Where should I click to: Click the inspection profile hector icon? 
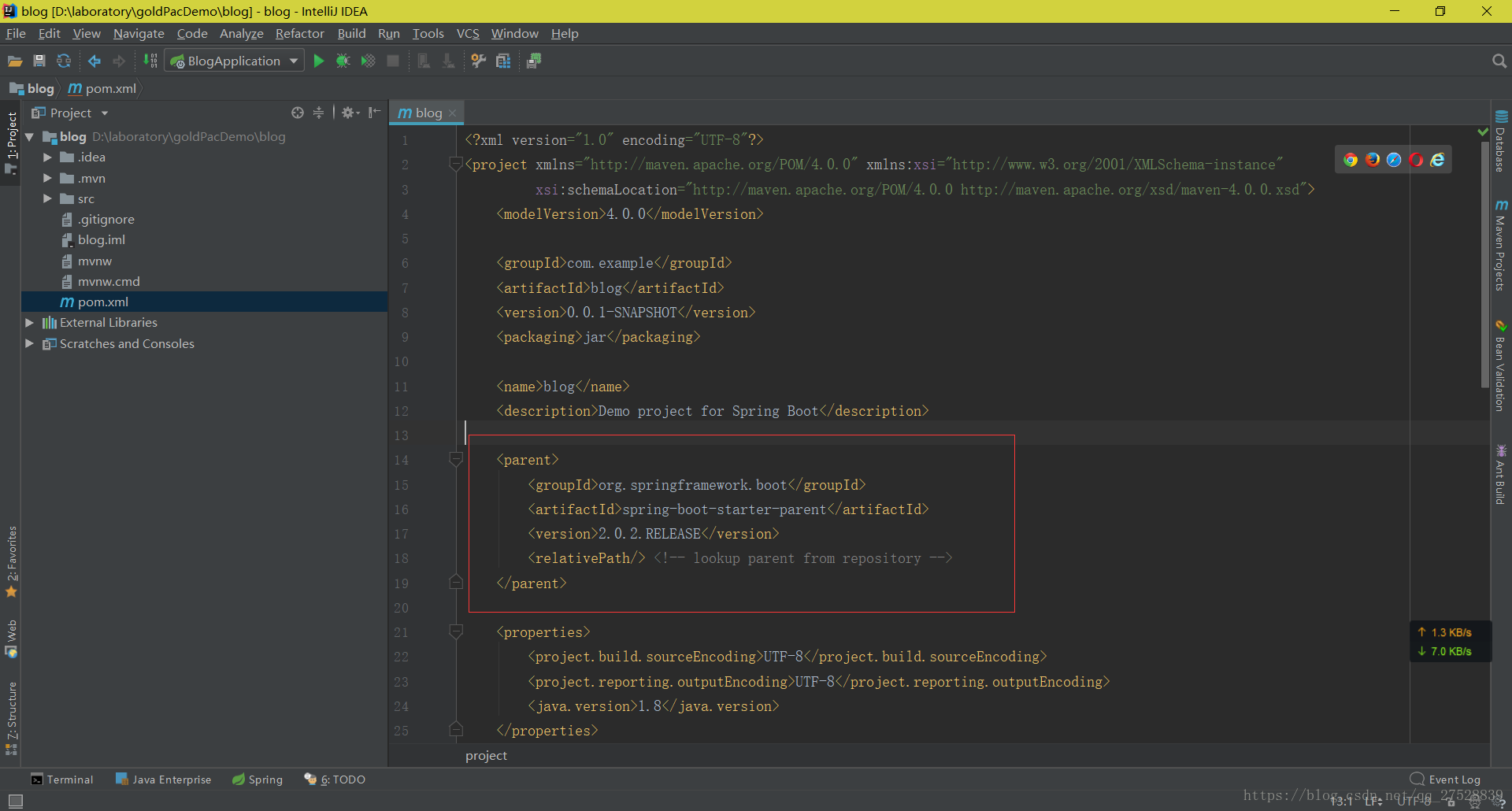(x=1474, y=802)
